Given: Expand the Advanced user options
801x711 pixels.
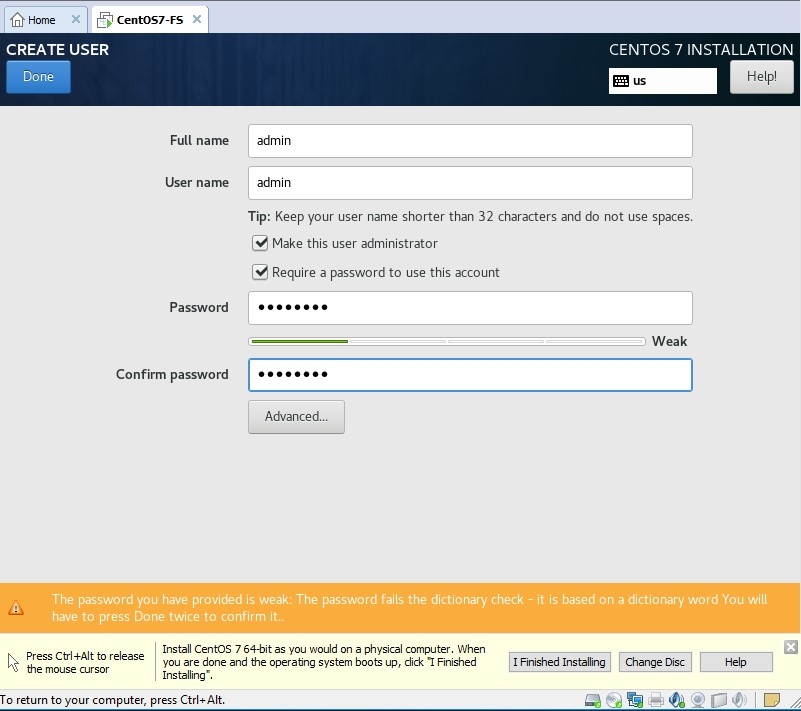Looking at the screenshot, I should pos(296,417).
